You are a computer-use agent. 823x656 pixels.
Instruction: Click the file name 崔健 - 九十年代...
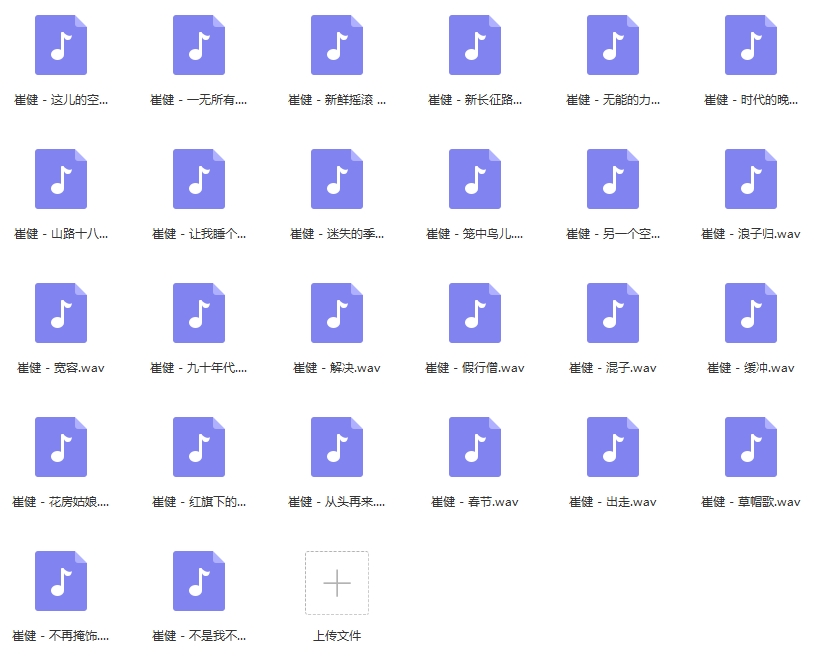[199, 368]
